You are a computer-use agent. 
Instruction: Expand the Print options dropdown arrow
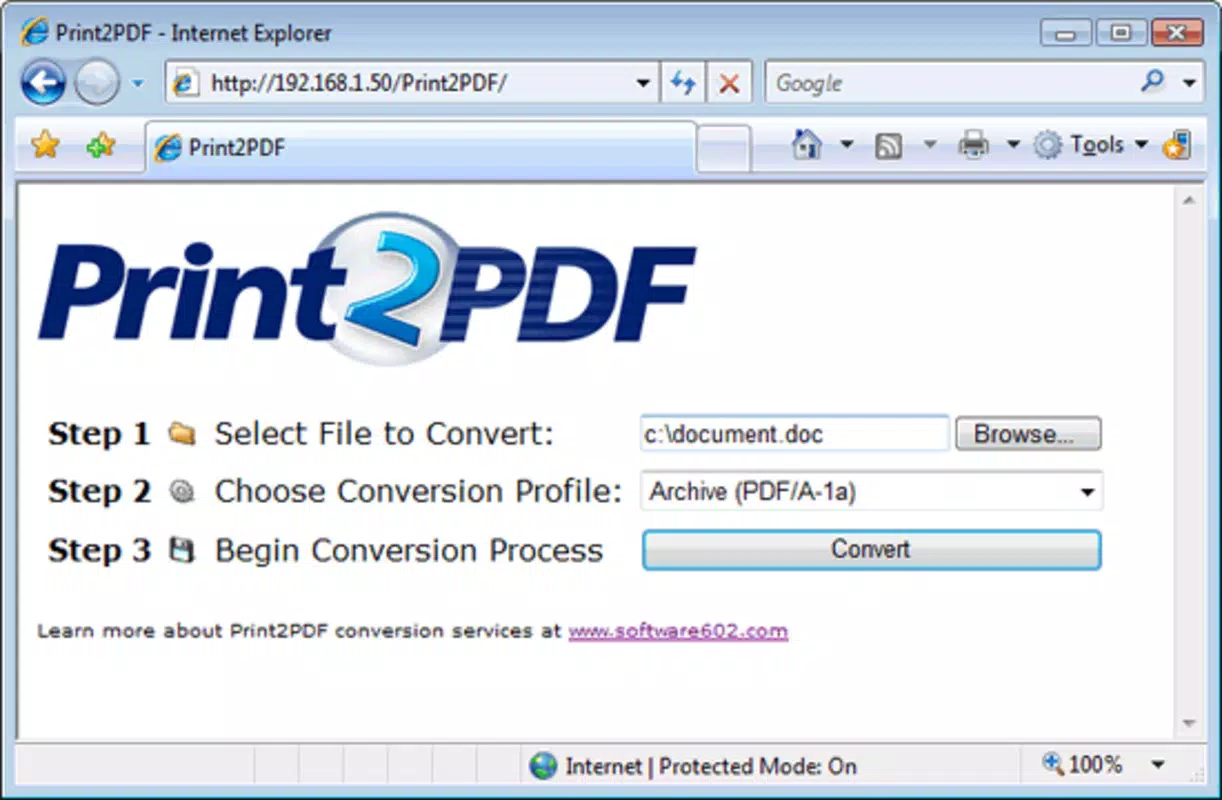click(1012, 146)
